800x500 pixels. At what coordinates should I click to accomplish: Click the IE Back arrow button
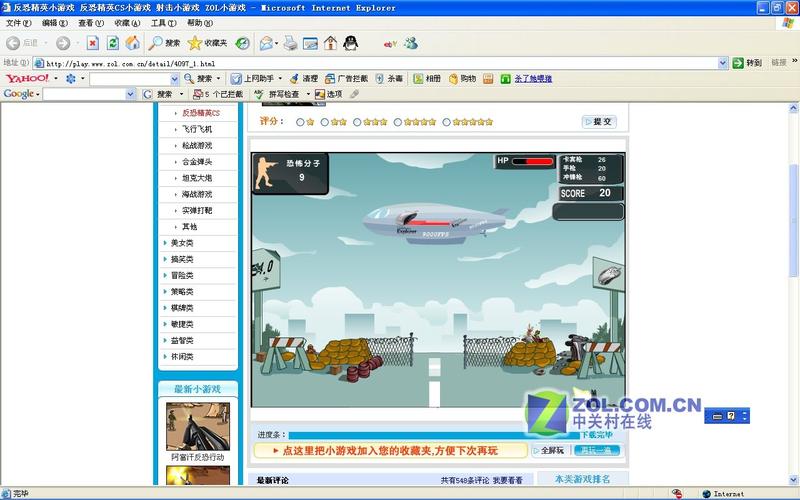pyautogui.click(x=13, y=43)
